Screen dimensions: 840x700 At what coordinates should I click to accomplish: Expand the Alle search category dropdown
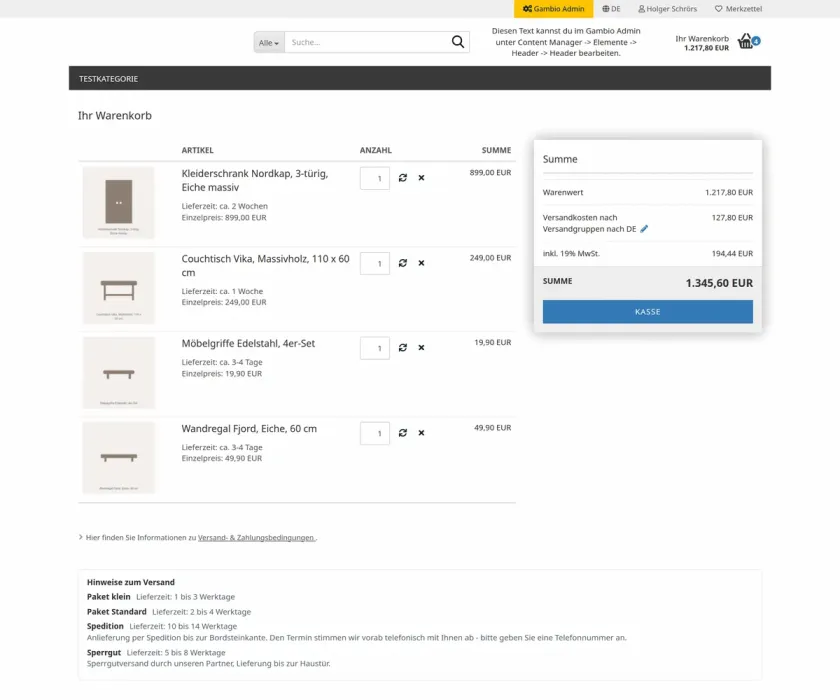(x=269, y=42)
